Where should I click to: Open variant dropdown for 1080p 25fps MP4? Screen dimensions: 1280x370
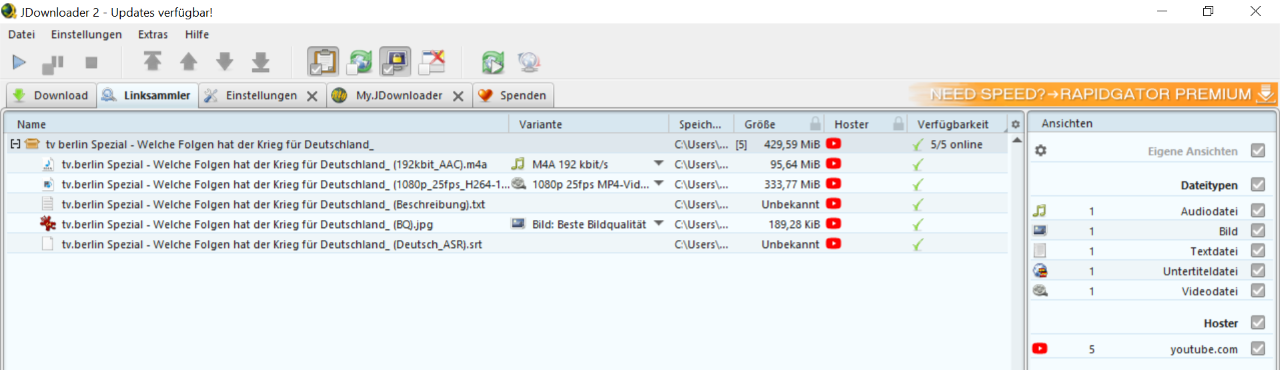658,184
